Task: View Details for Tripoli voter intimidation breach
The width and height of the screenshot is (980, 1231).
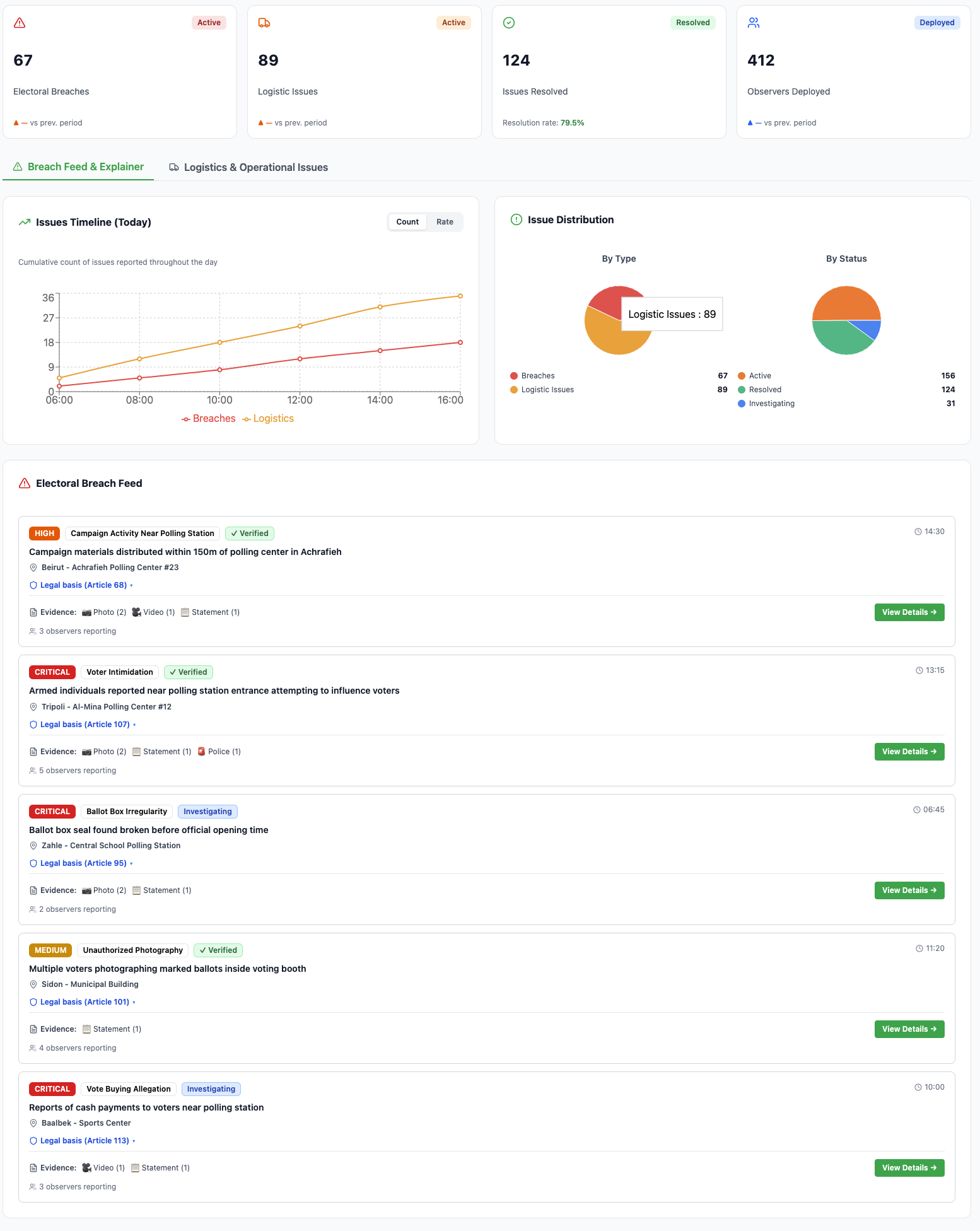Action: tap(909, 752)
